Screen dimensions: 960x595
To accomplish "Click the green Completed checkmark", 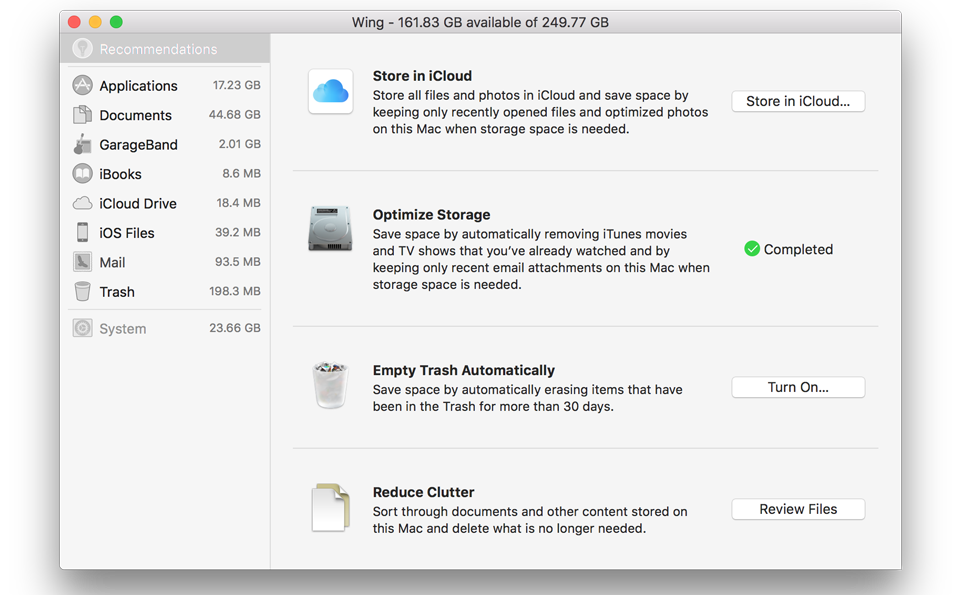I will click(752, 249).
